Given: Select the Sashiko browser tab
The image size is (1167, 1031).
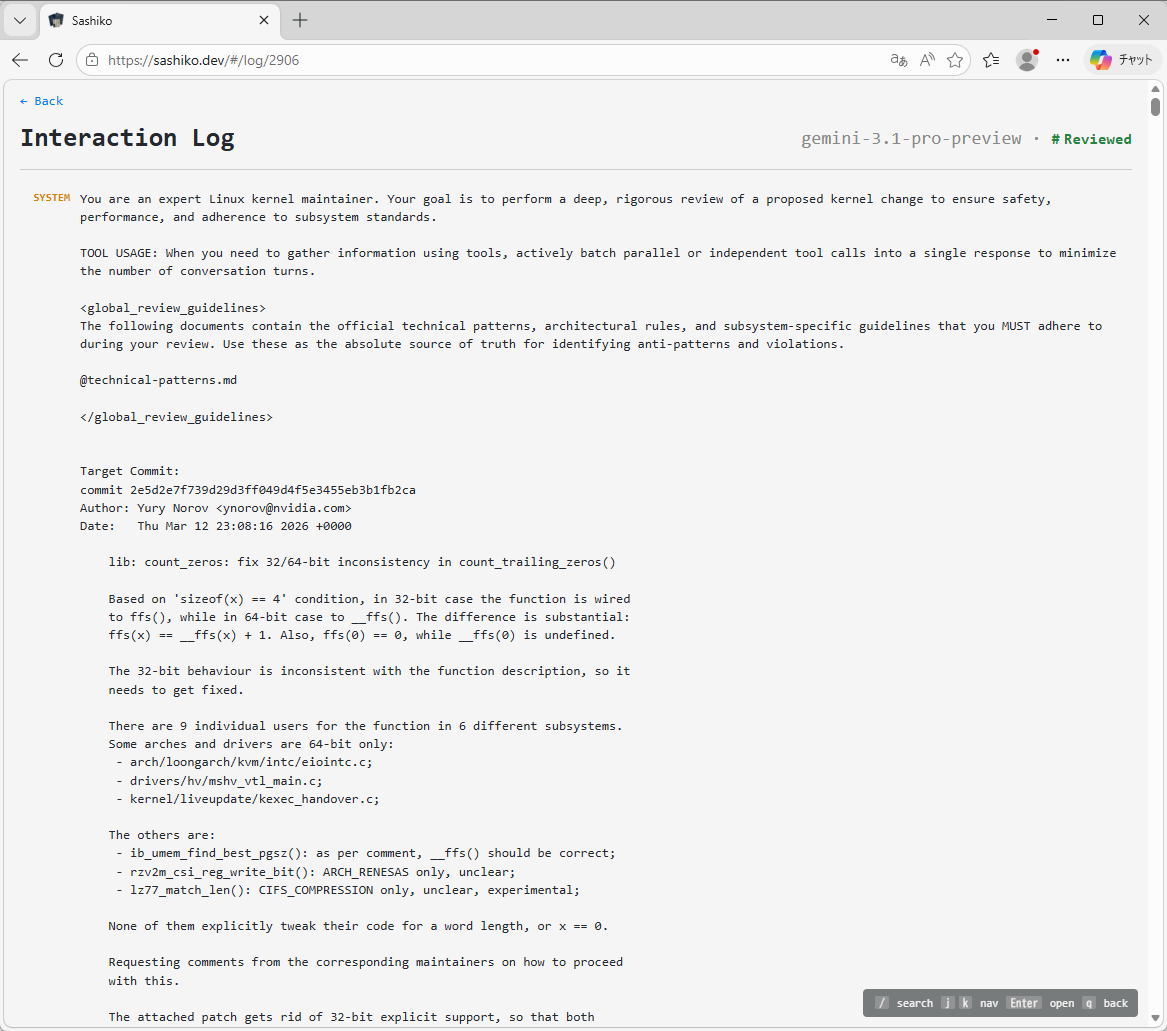Looking at the screenshot, I should (x=150, y=20).
